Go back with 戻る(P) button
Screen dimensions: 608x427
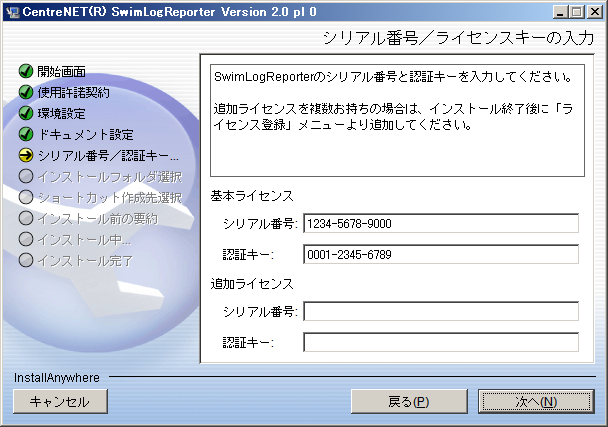pyautogui.click(x=409, y=401)
